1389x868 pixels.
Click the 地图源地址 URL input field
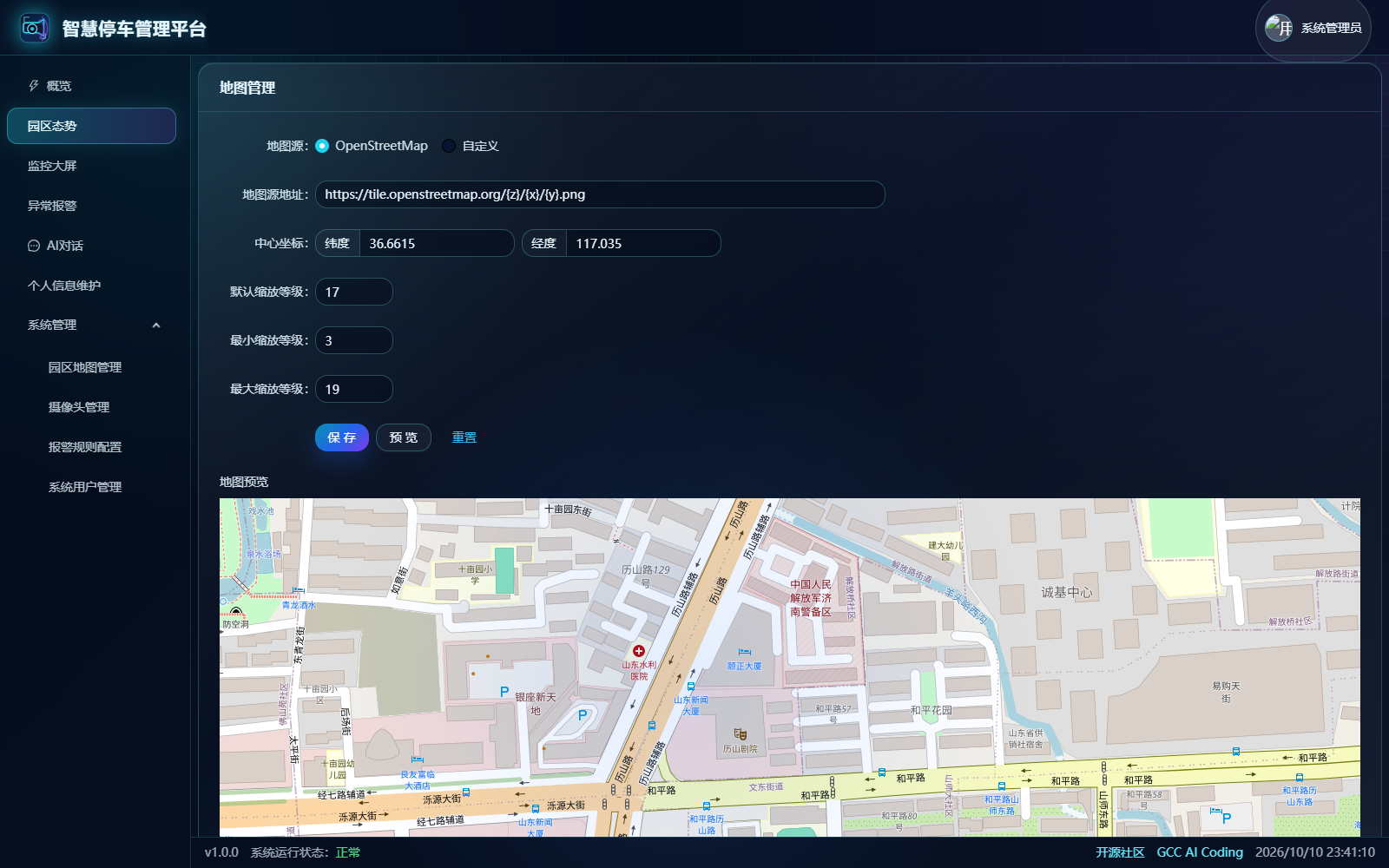pyautogui.click(x=600, y=194)
